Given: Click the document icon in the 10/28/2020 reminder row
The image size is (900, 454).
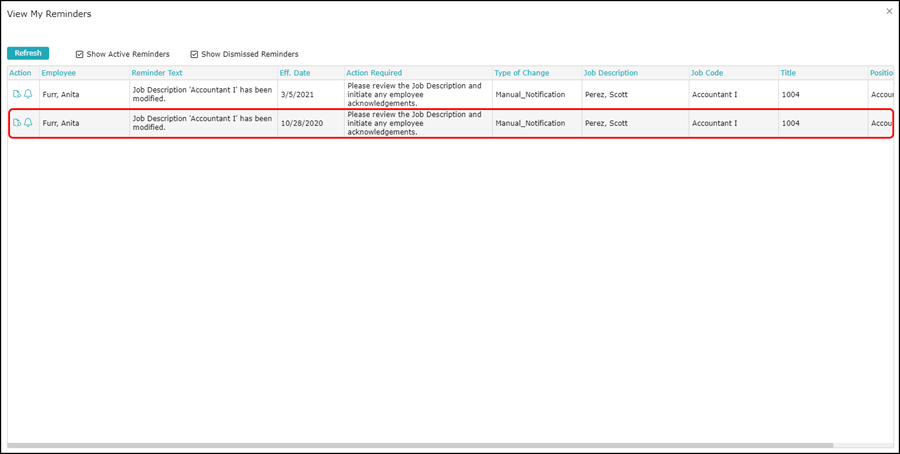Looking at the screenshot, I should click(17, 123).
